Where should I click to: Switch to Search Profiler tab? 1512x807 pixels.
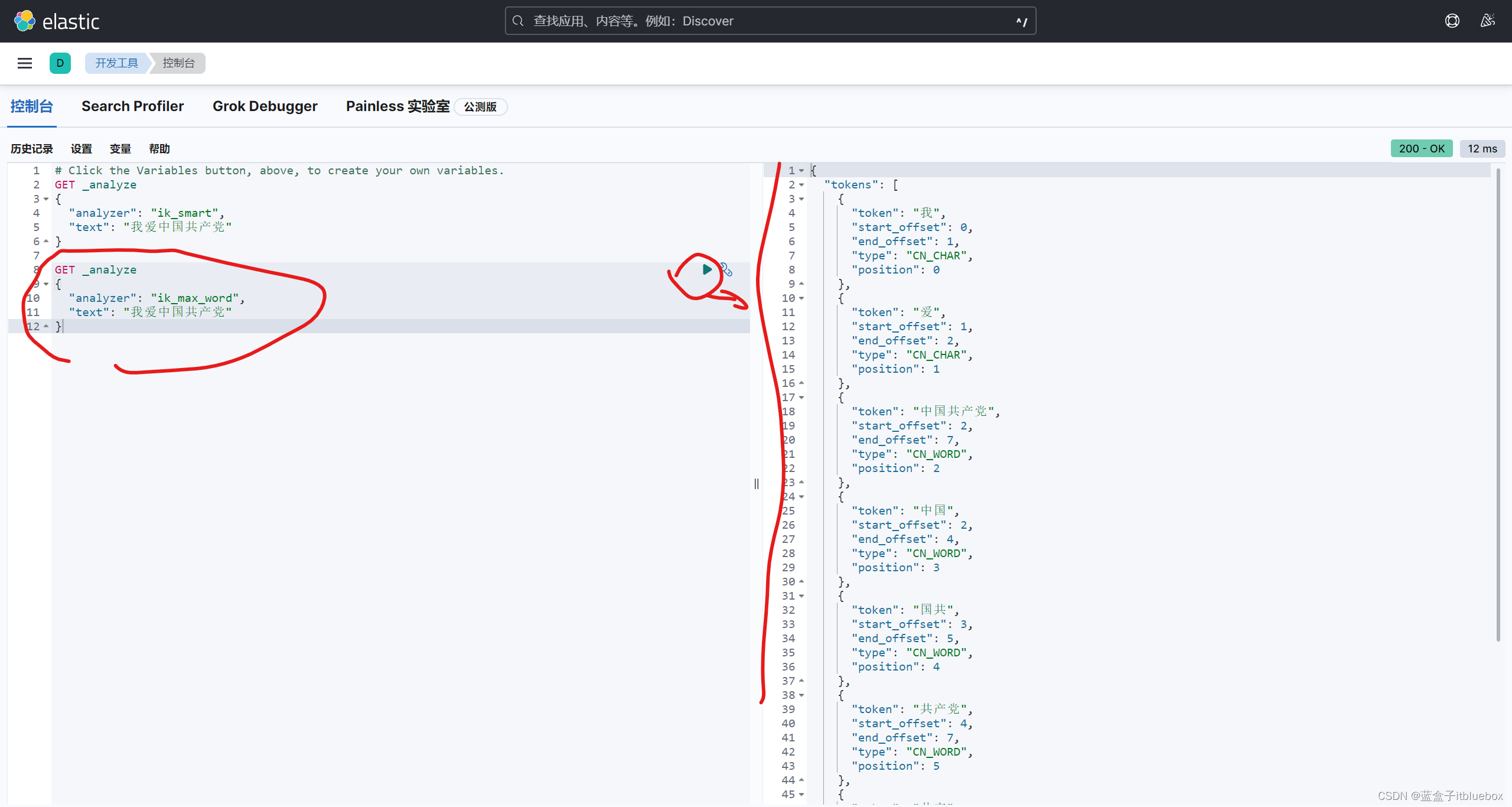tap(133, 106)
